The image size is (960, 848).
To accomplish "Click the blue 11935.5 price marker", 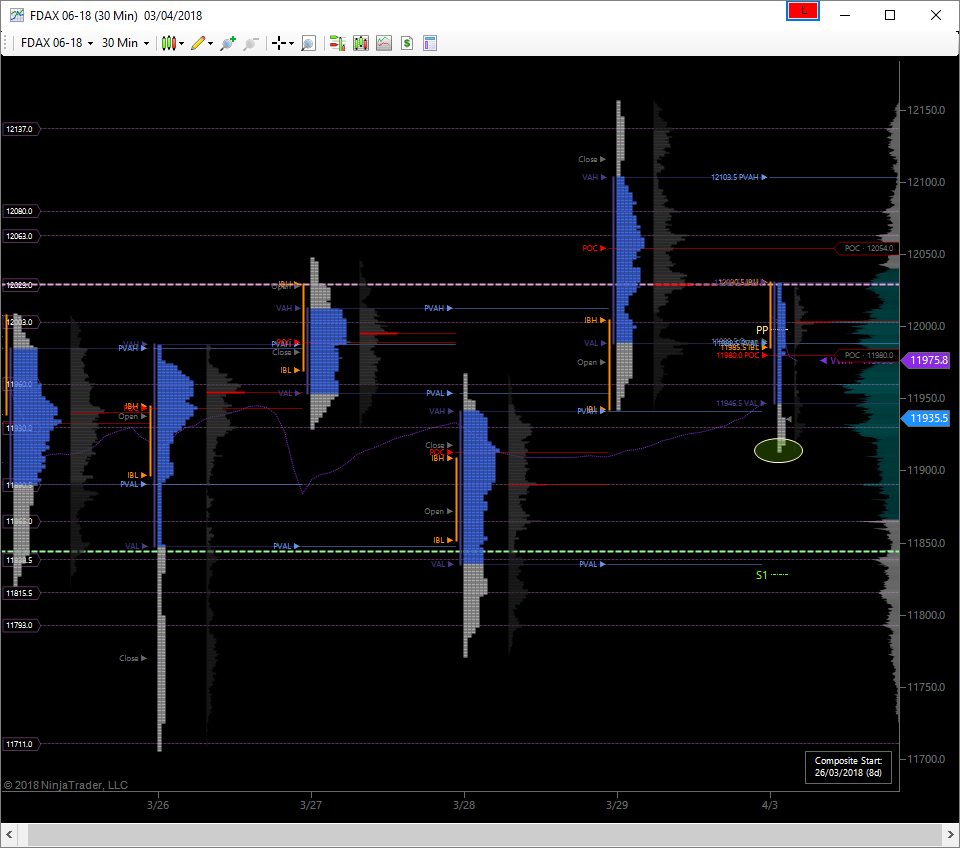I will (x=926, y=418).
